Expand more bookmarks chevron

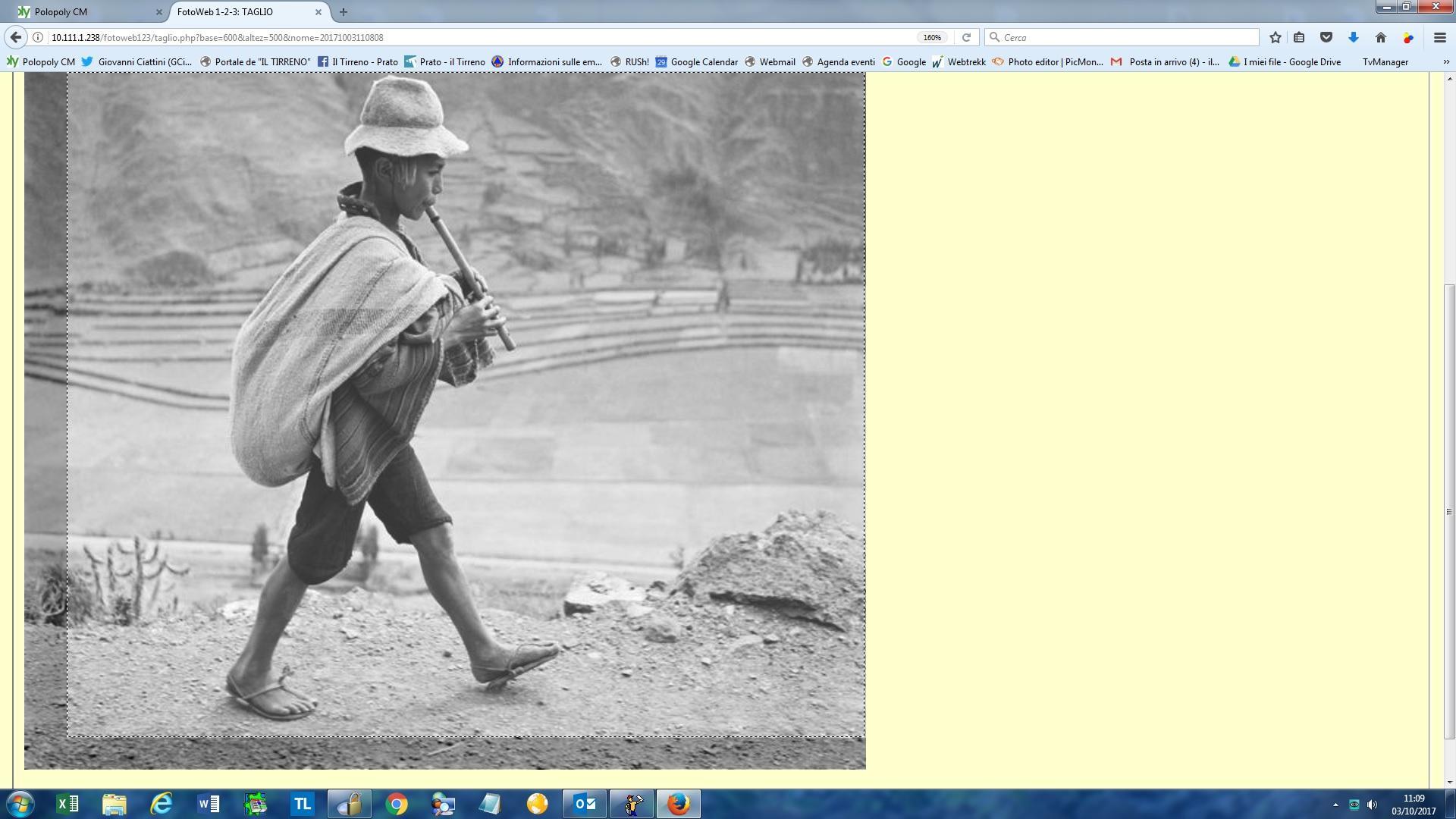(1445, 62)
